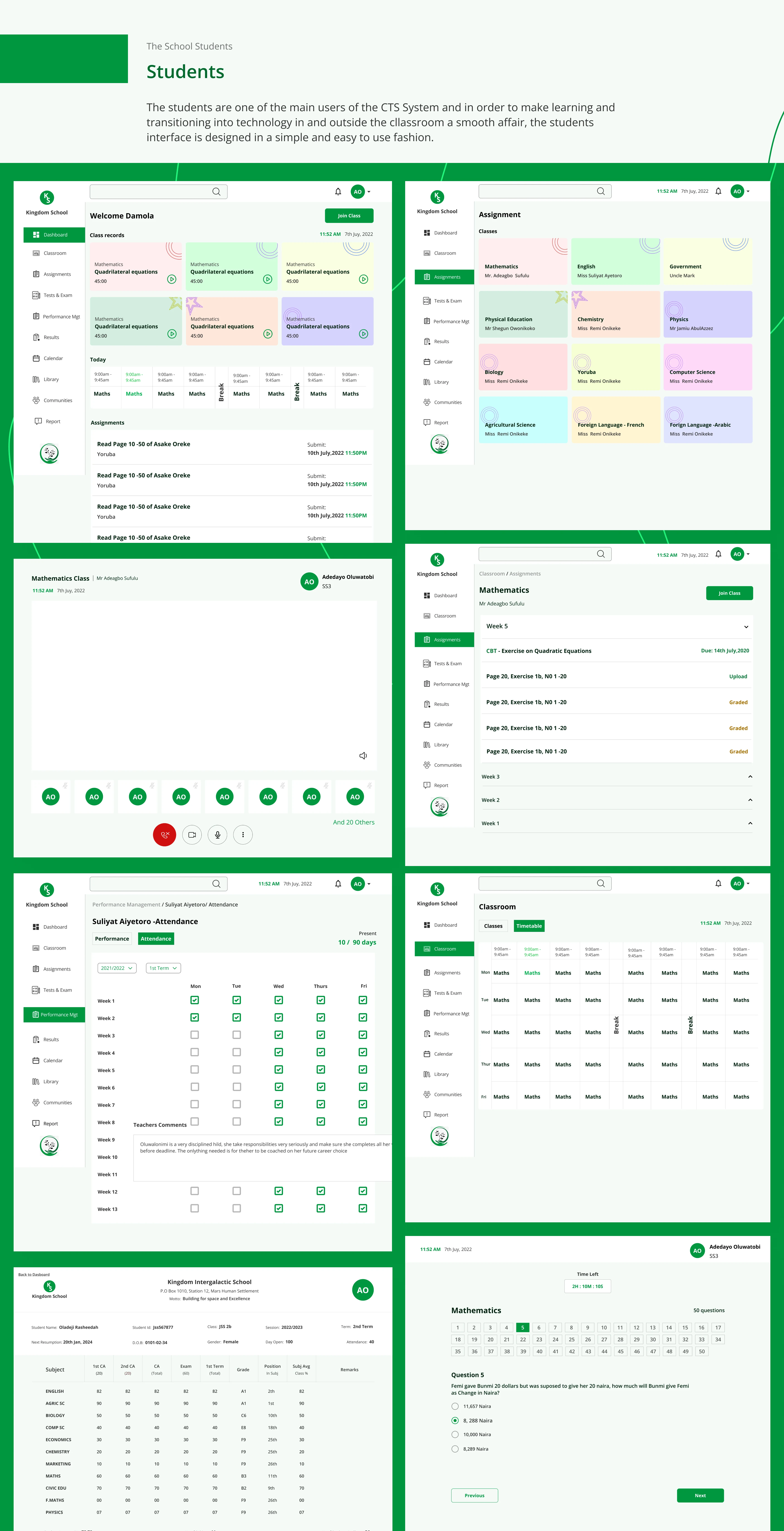Viewport: 784px width, 1531px height.
Task: Open Tests & Exam in Assignment classes screen sidebar
Action: (x=443, y=301)
